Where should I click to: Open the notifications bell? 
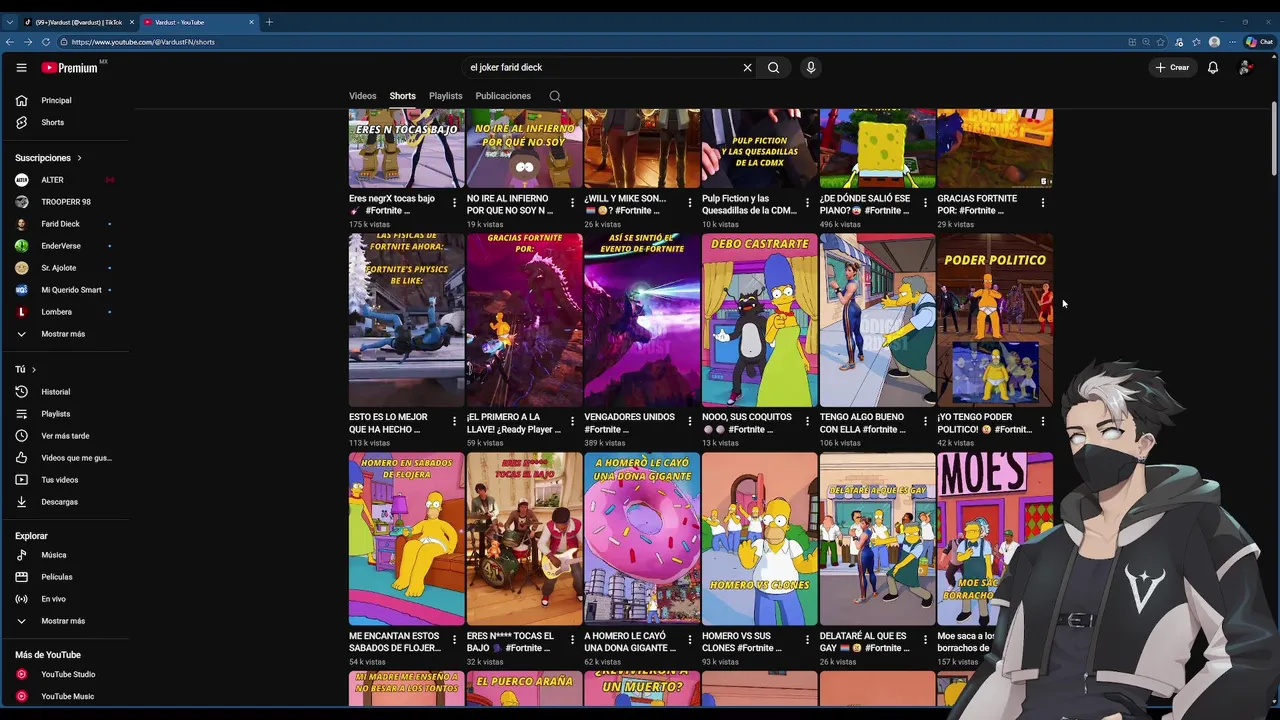[1212, 67]
